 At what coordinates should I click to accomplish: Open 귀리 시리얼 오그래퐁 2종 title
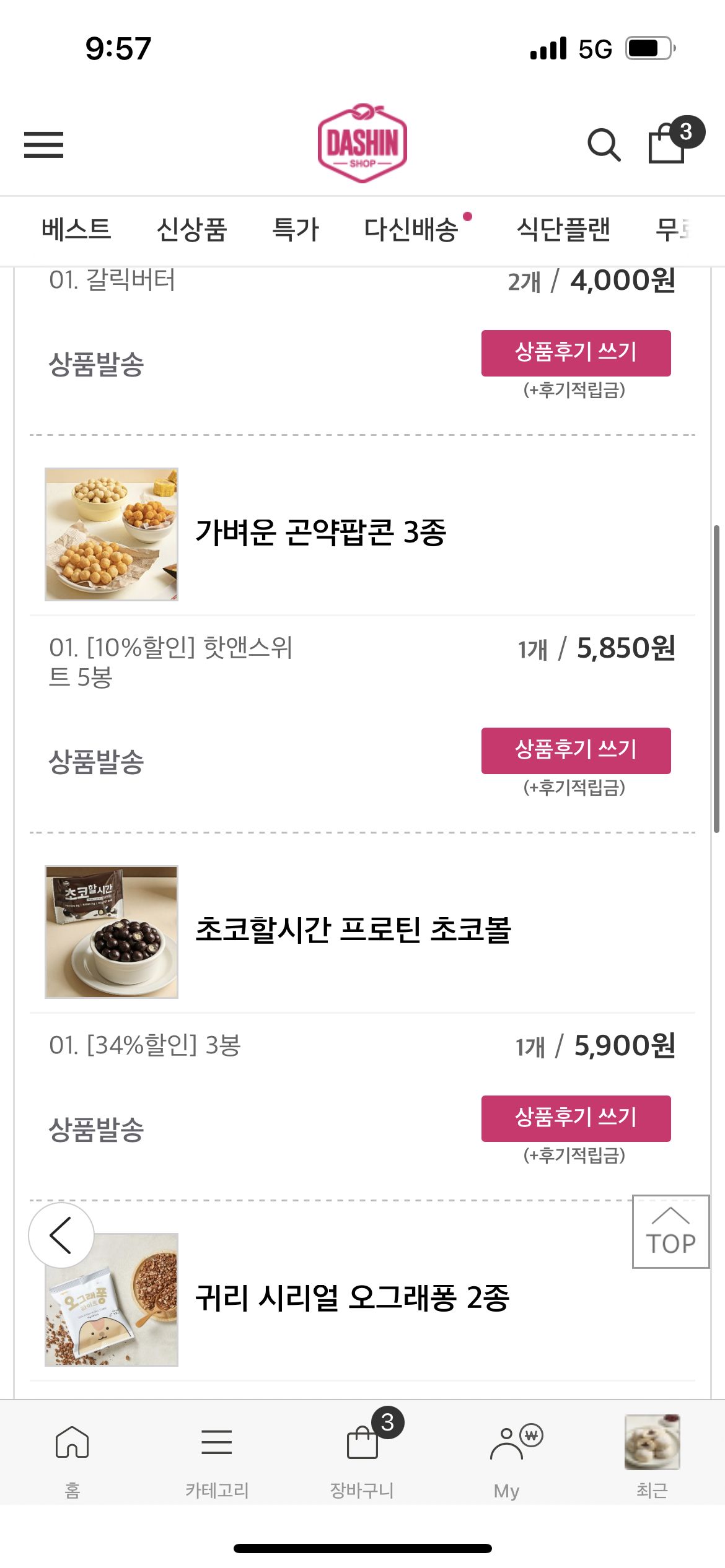352,1298
